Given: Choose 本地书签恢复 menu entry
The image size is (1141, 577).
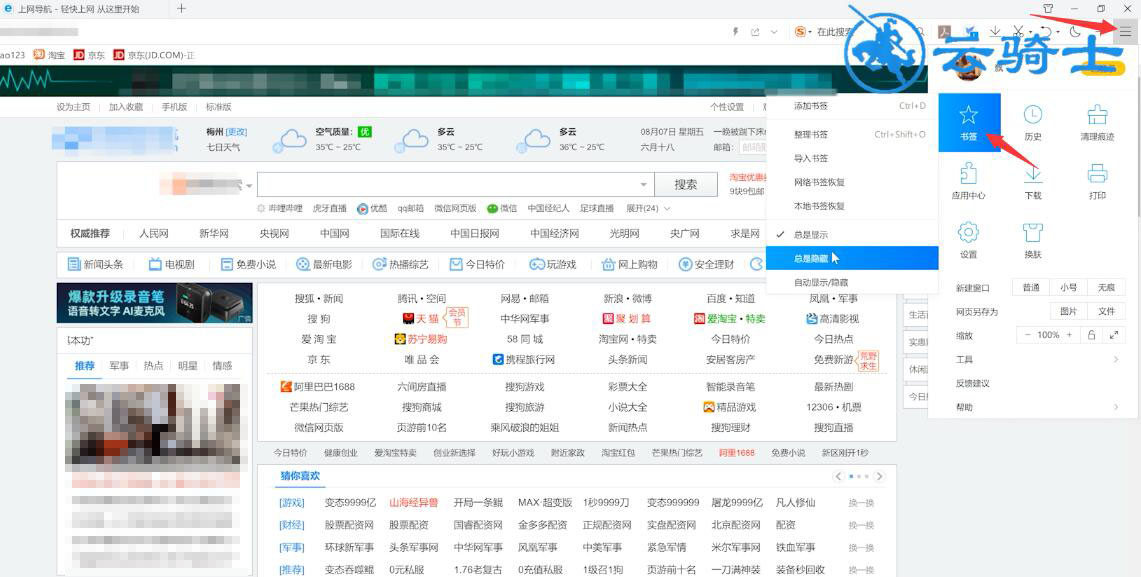Looking at the screenshot, I should [851, 206].
